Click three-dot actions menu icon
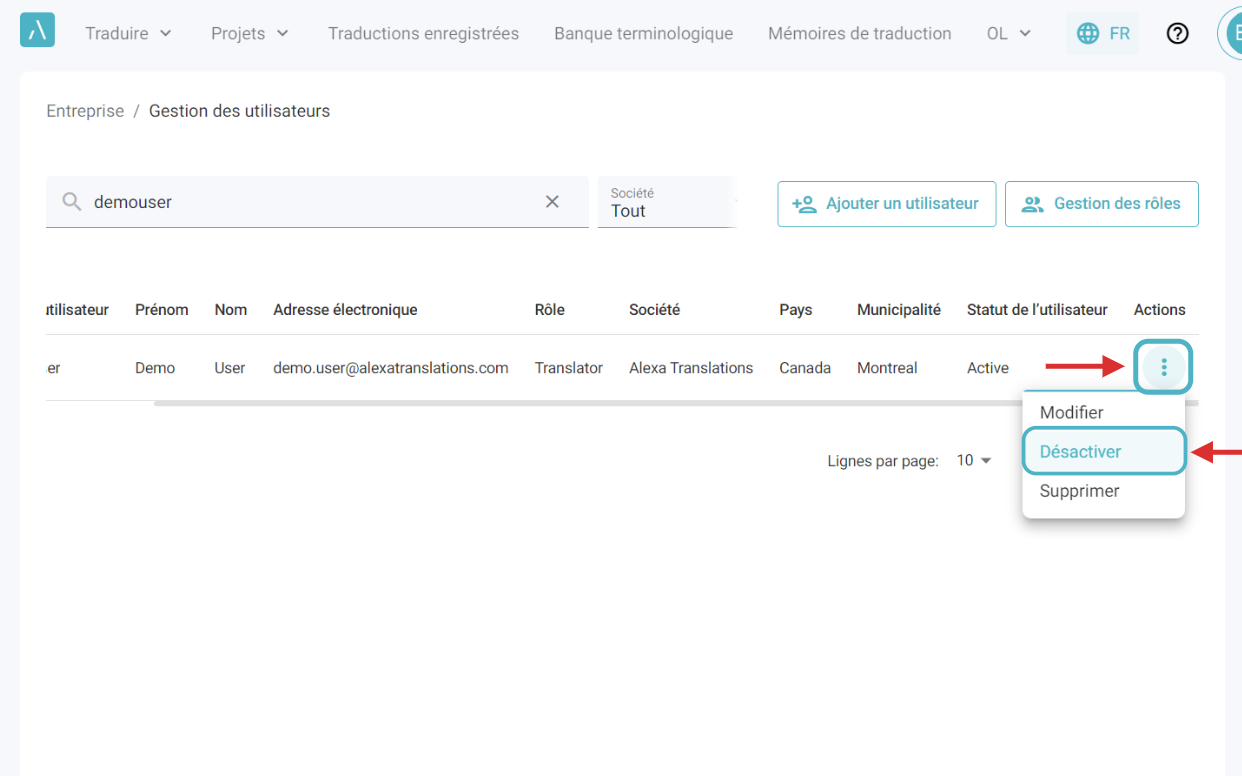Screen dimensions: 1242x776 point(1164,368)
